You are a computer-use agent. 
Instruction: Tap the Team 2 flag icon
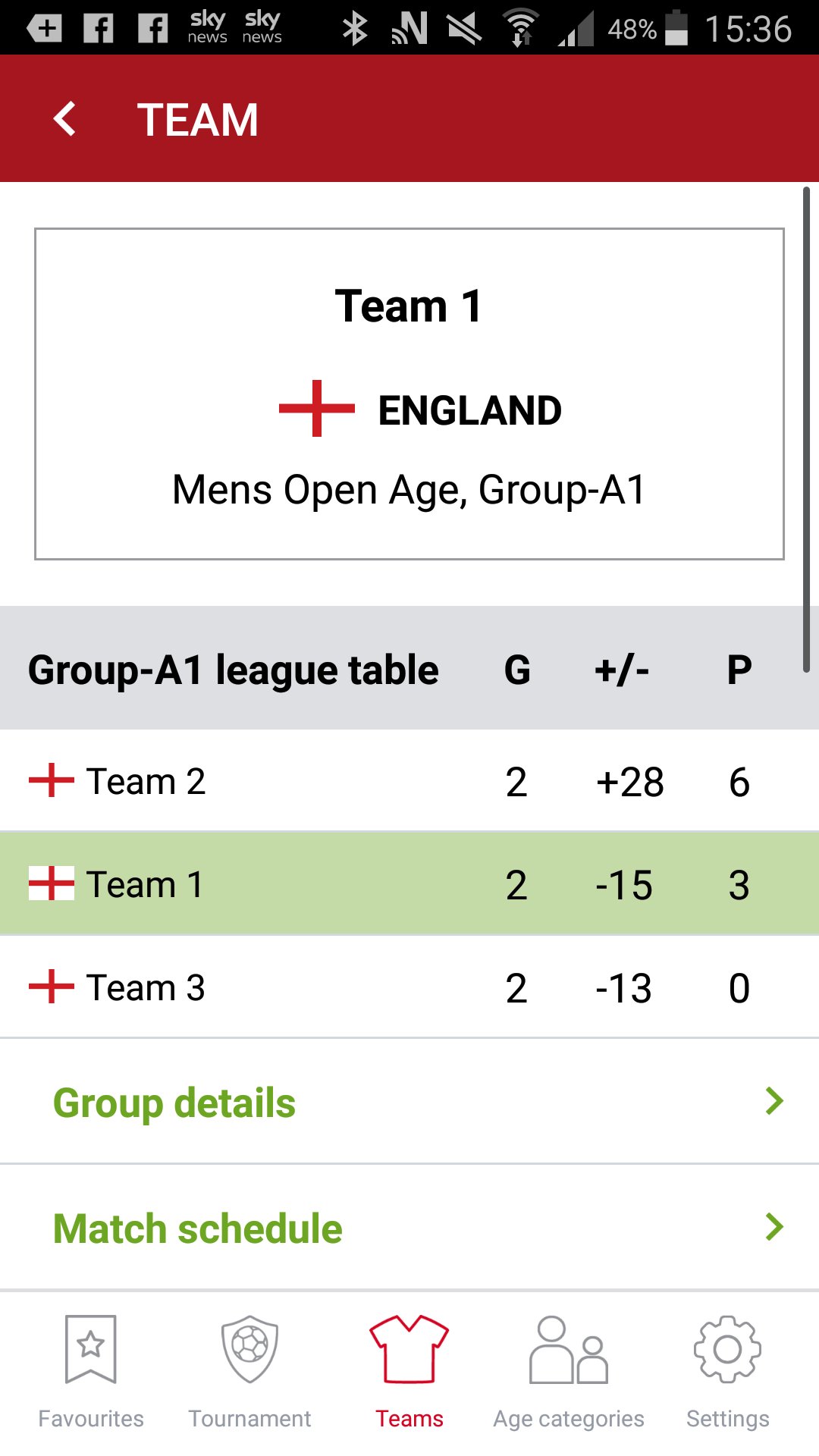52,781
